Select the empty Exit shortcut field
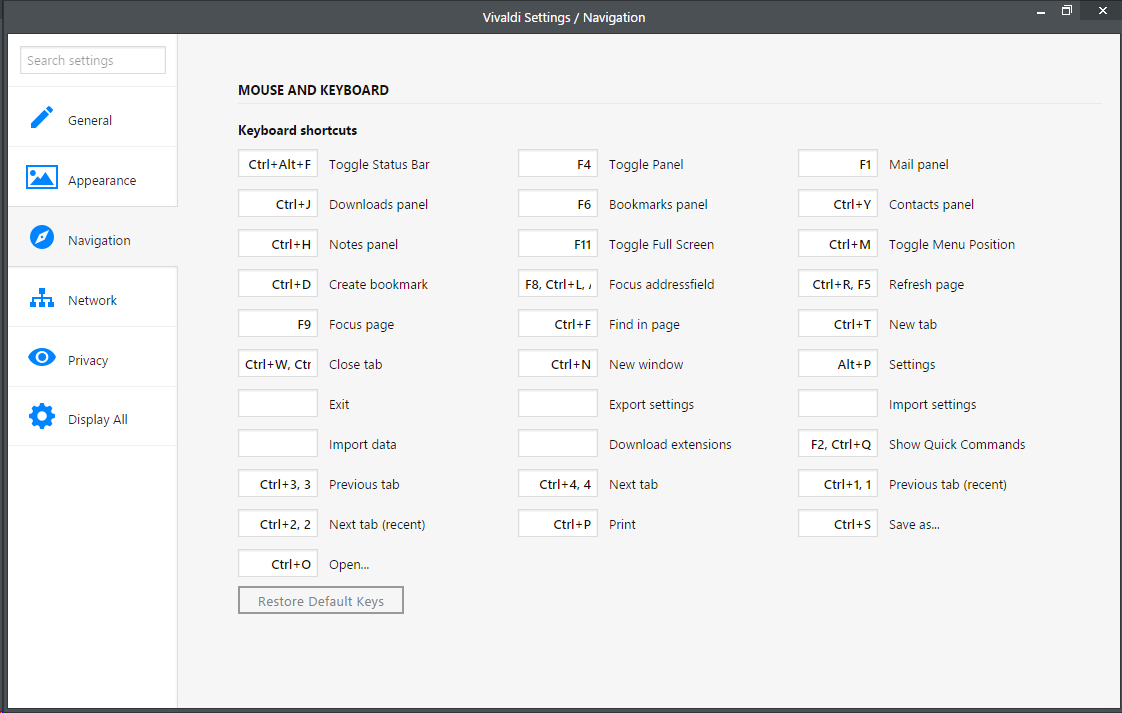The height and width of the screenshot is (713, 1122). [278, 404]
